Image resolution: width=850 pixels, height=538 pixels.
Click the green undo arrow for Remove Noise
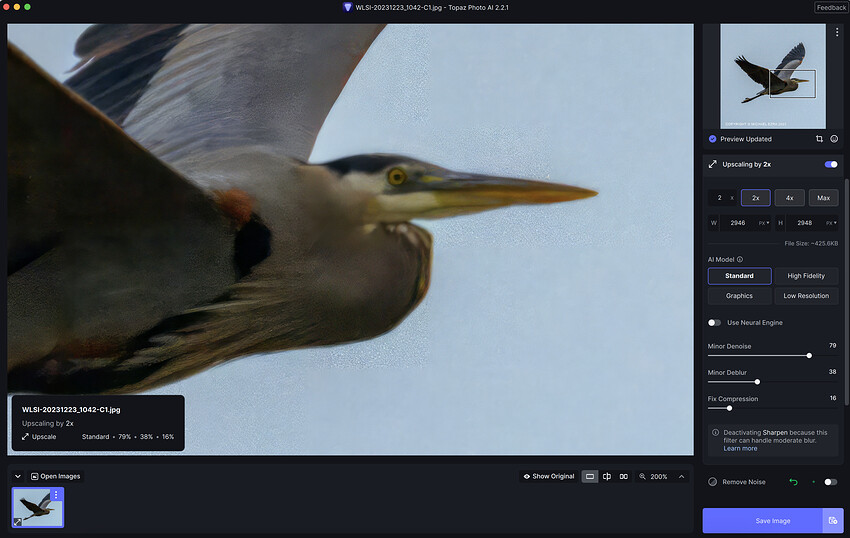coord(793,482)
